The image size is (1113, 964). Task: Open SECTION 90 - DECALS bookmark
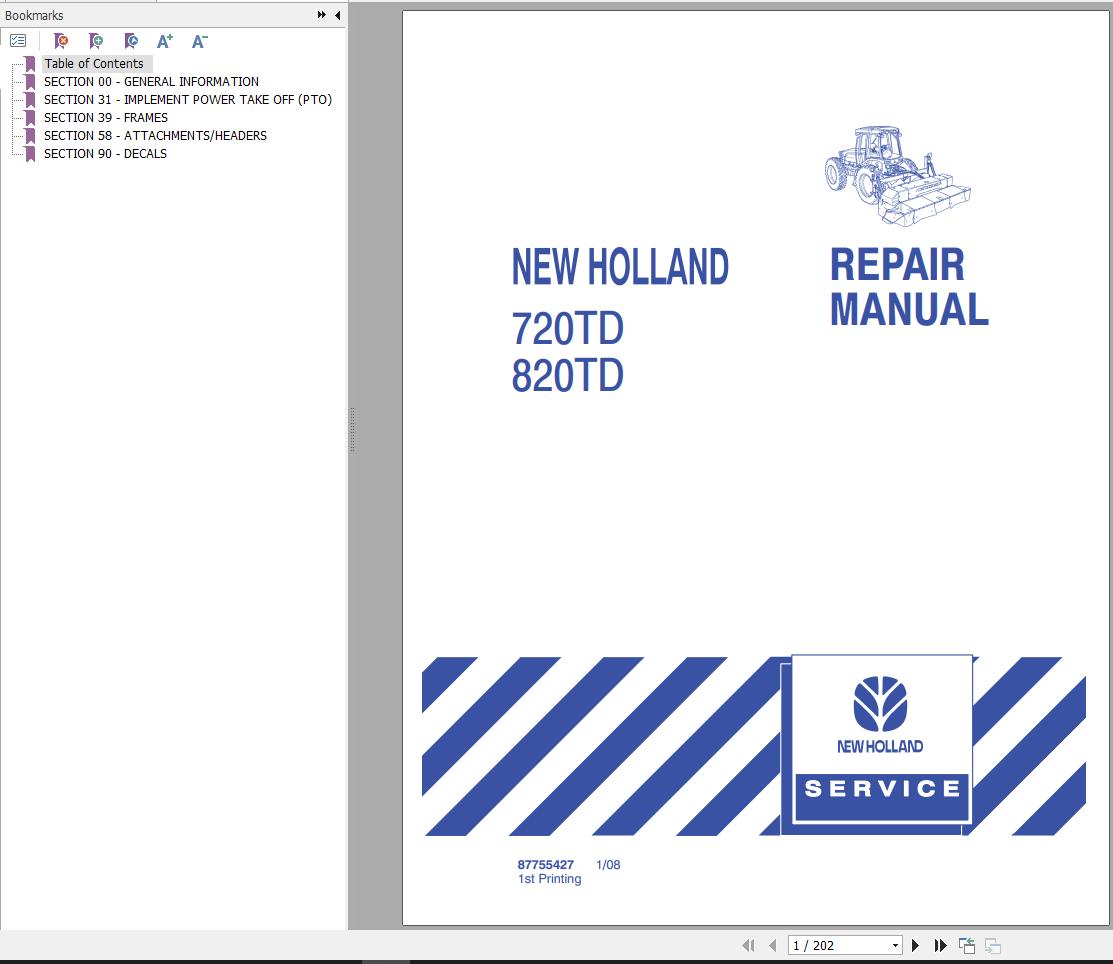click(x=105, y=153)
